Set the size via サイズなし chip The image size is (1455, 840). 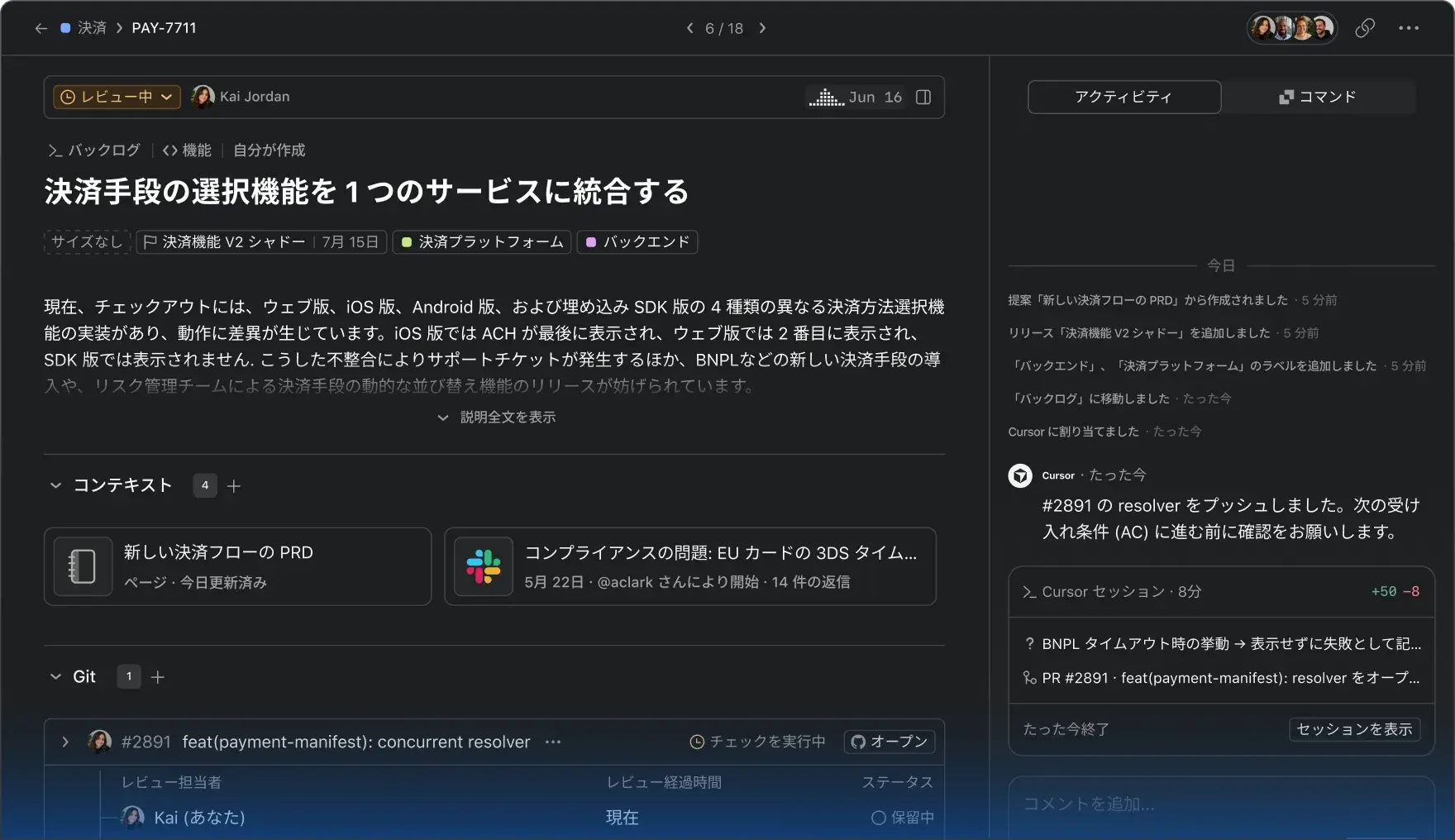pyautogui.click(x=87, y=242)
